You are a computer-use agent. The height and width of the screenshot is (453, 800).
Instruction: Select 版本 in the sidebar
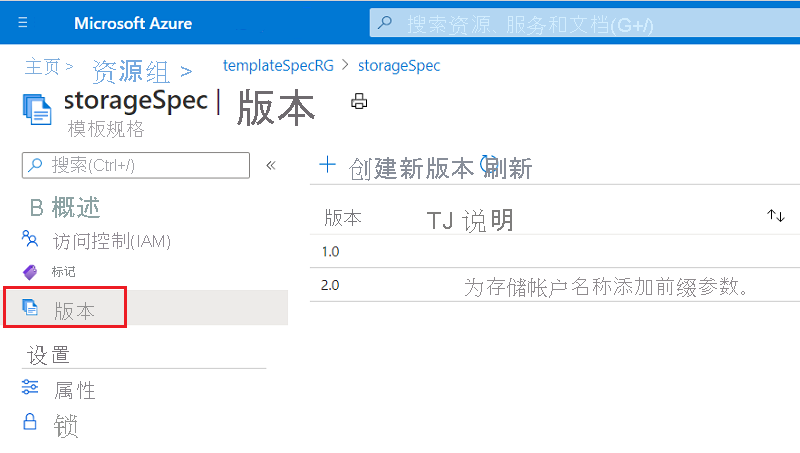[x=74, y=310]
